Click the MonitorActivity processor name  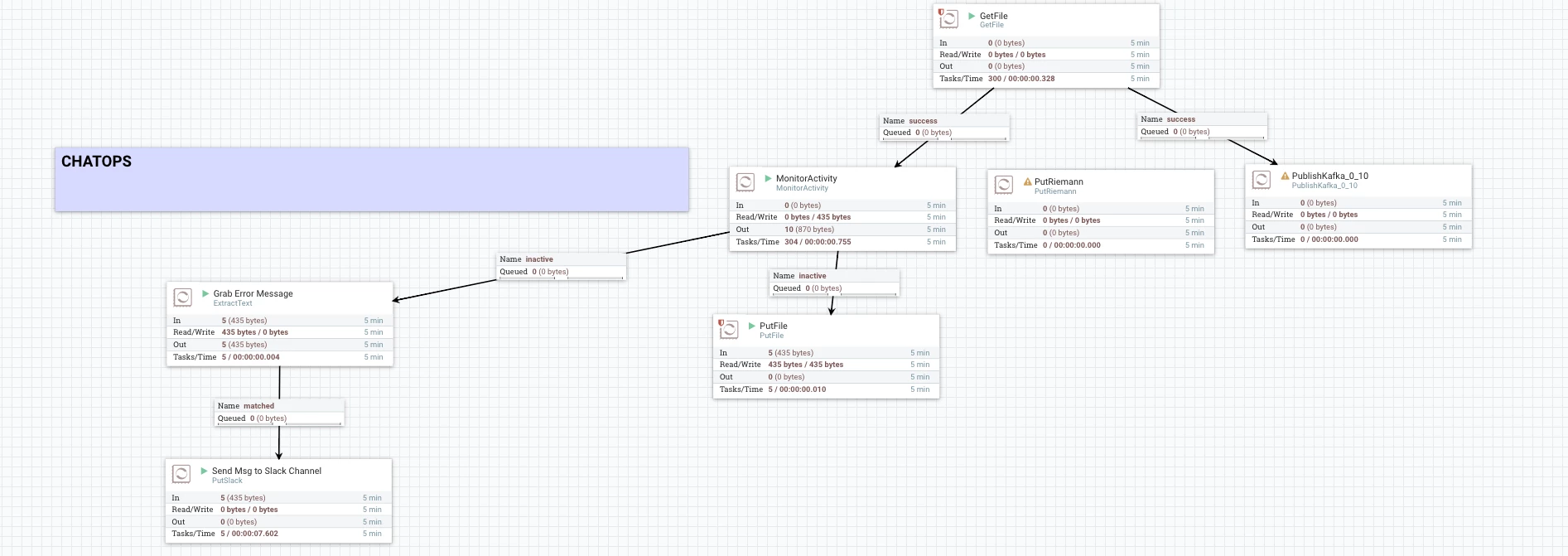coord(806,178)
